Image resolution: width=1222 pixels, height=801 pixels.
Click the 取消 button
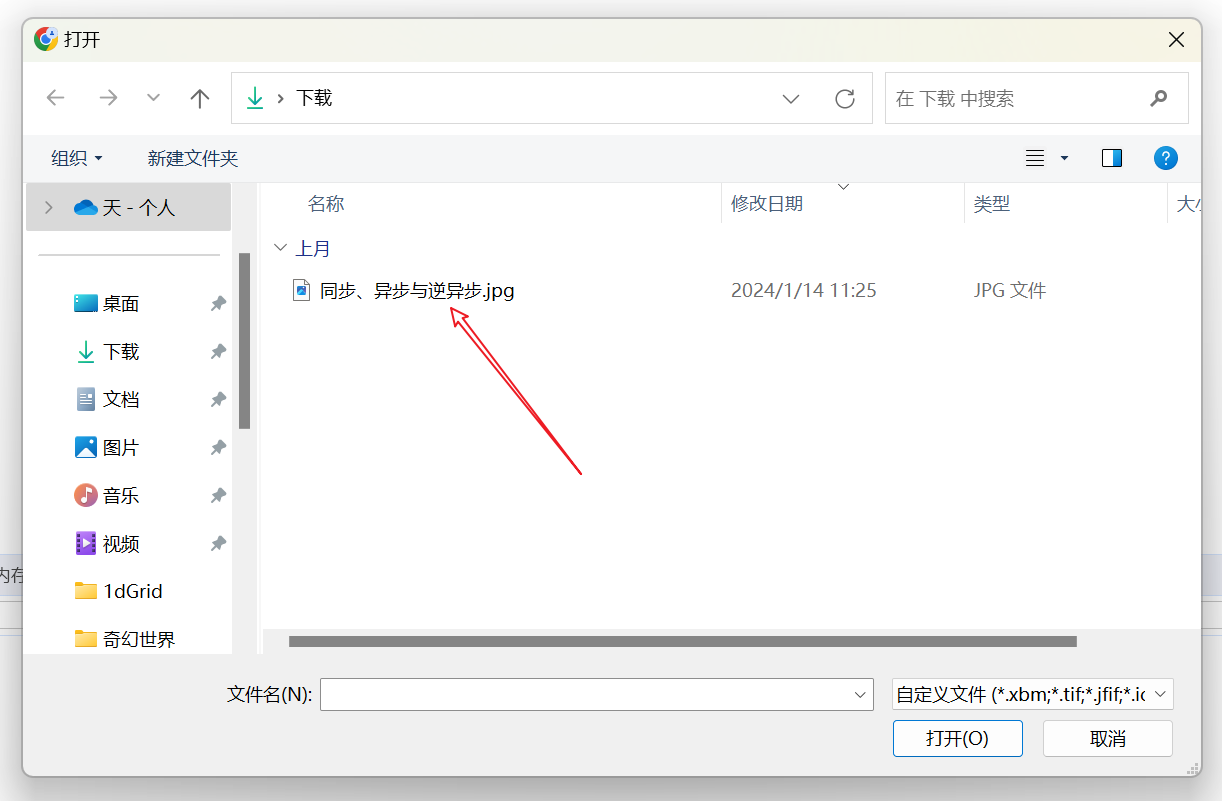(1108, 739)
